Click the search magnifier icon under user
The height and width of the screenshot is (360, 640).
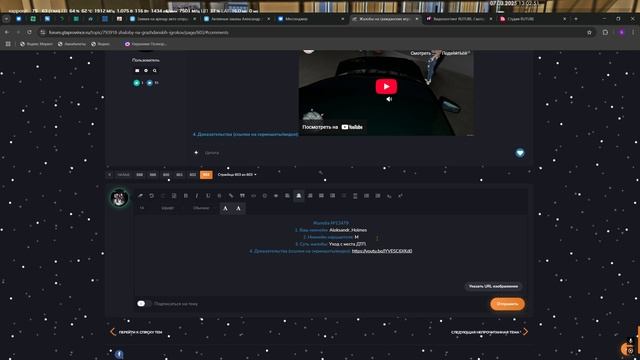pos(155,71)
